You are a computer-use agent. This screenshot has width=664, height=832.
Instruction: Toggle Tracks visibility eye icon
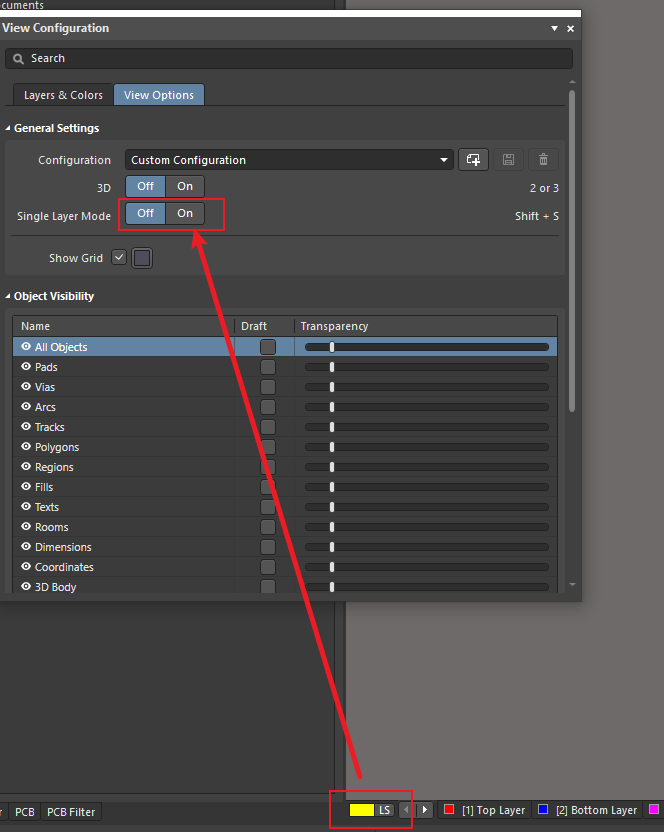point(26,427)
